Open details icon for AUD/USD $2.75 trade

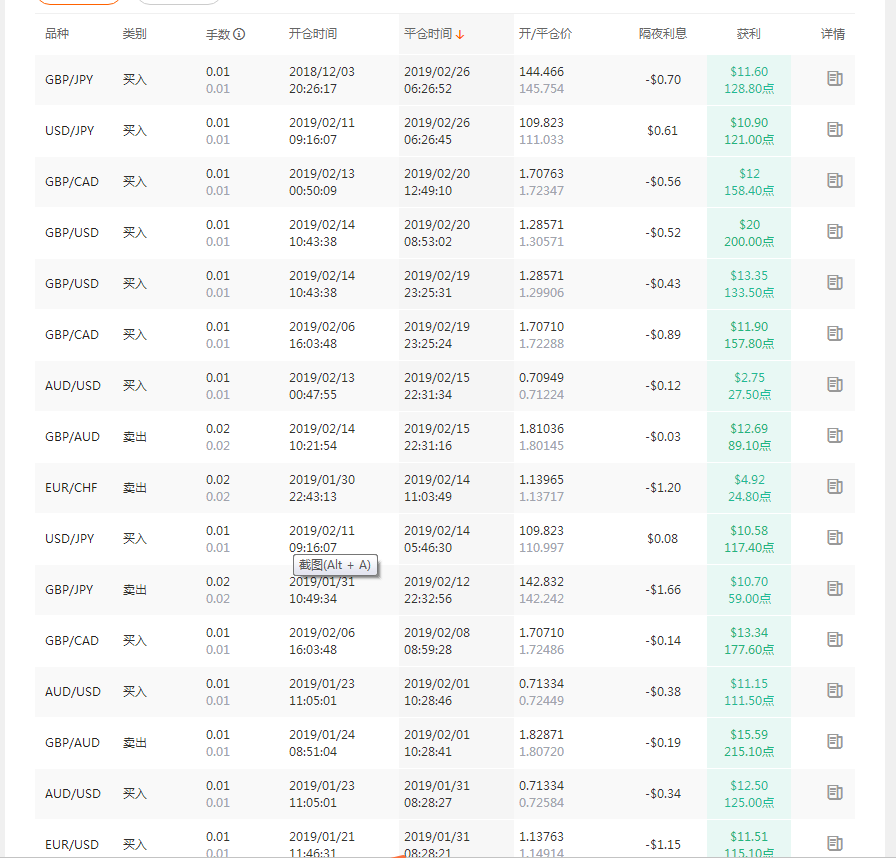pyautogui.click(x=835, y=385)
